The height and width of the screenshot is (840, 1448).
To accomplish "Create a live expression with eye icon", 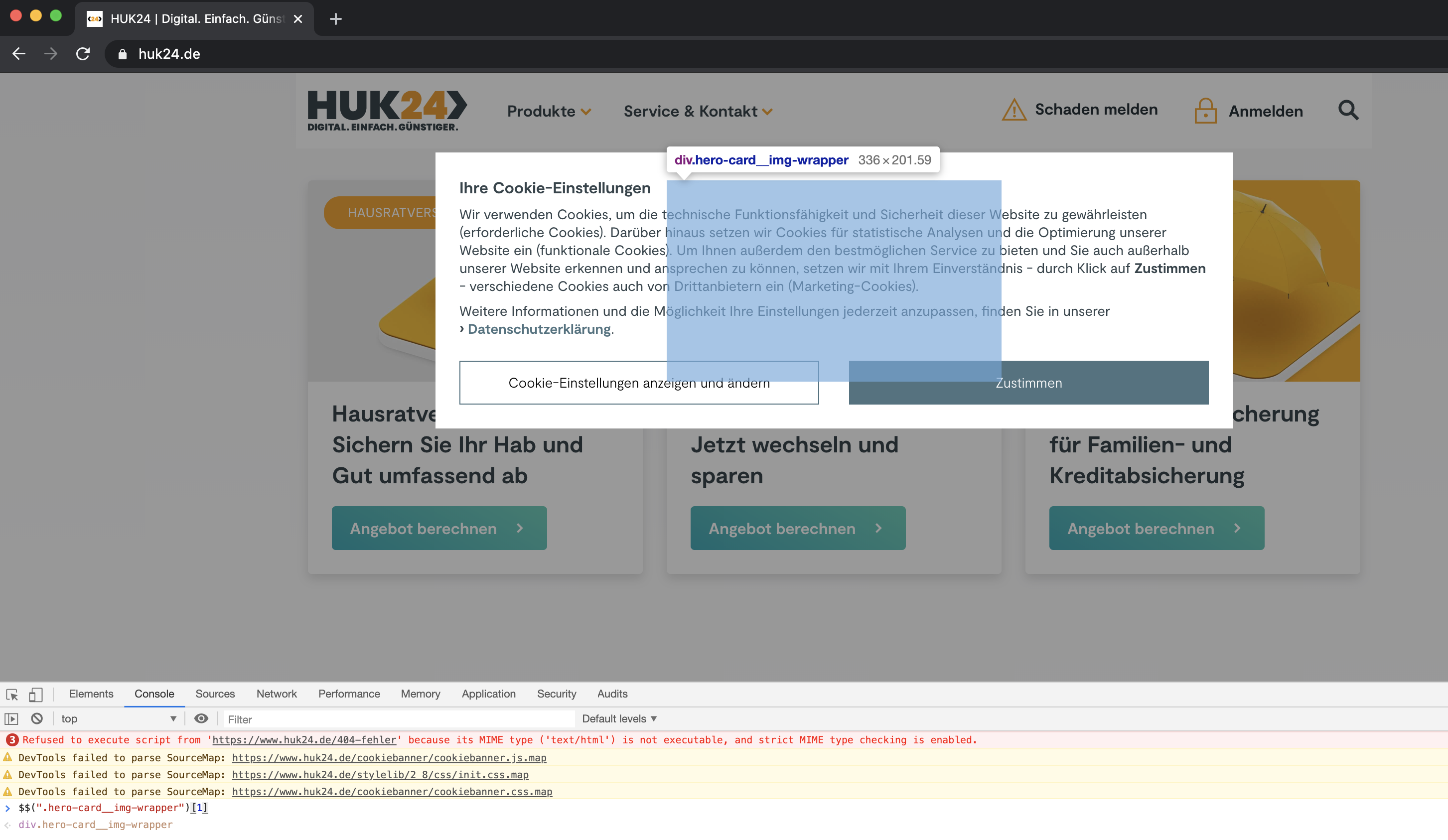I will (x=201, y=719).
